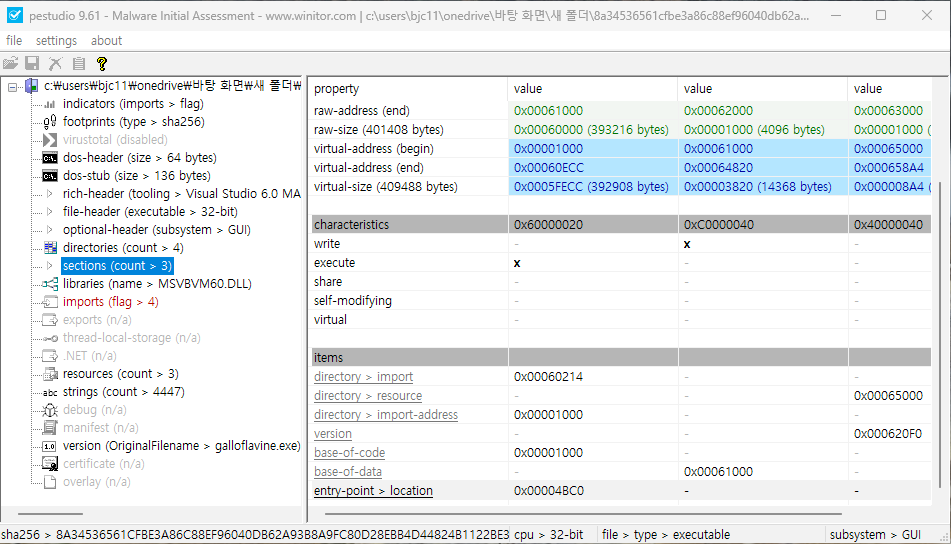The image size is (951, 544).
Task: Click the yellow help question mark icon
Action: coord(101,63)
